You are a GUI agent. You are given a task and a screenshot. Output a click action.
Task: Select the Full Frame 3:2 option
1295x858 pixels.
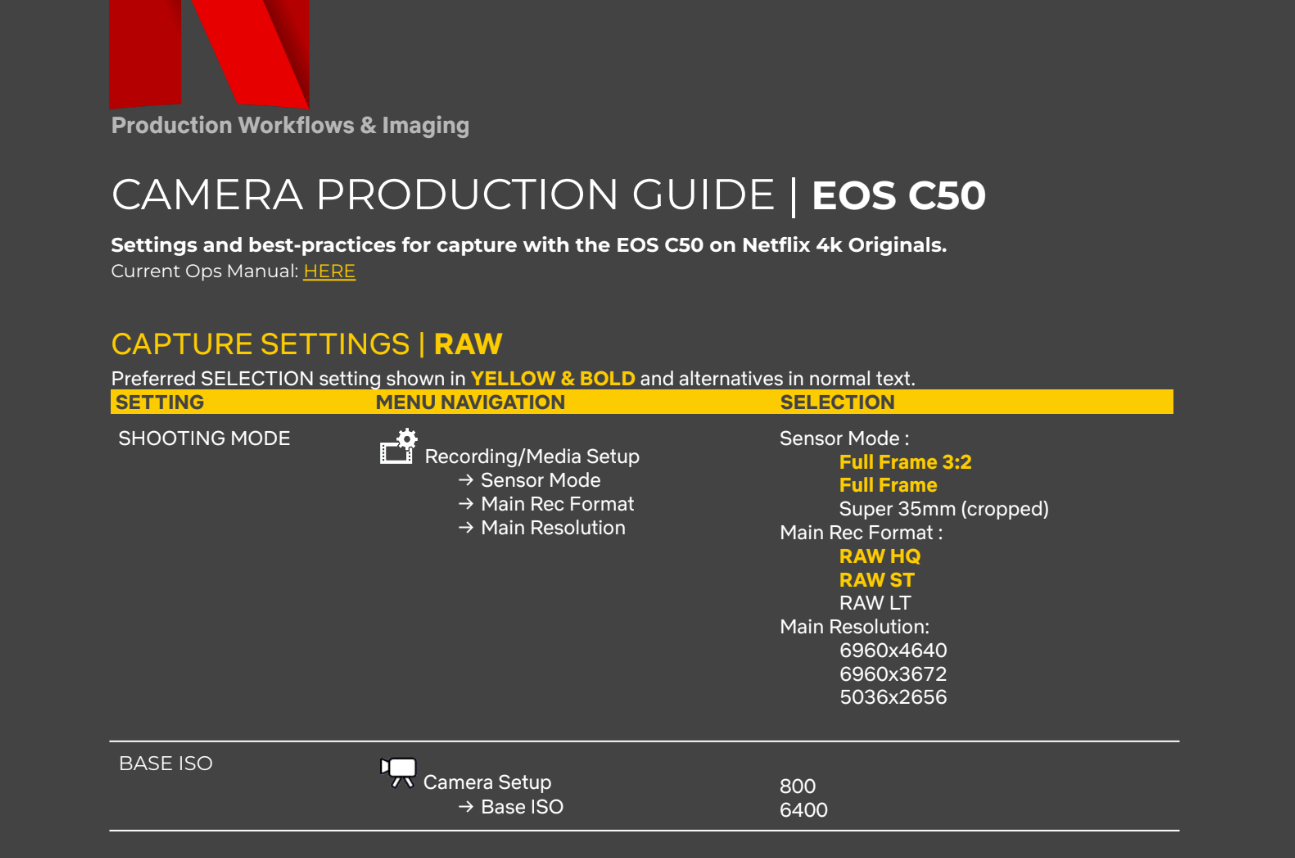[905, 462]
